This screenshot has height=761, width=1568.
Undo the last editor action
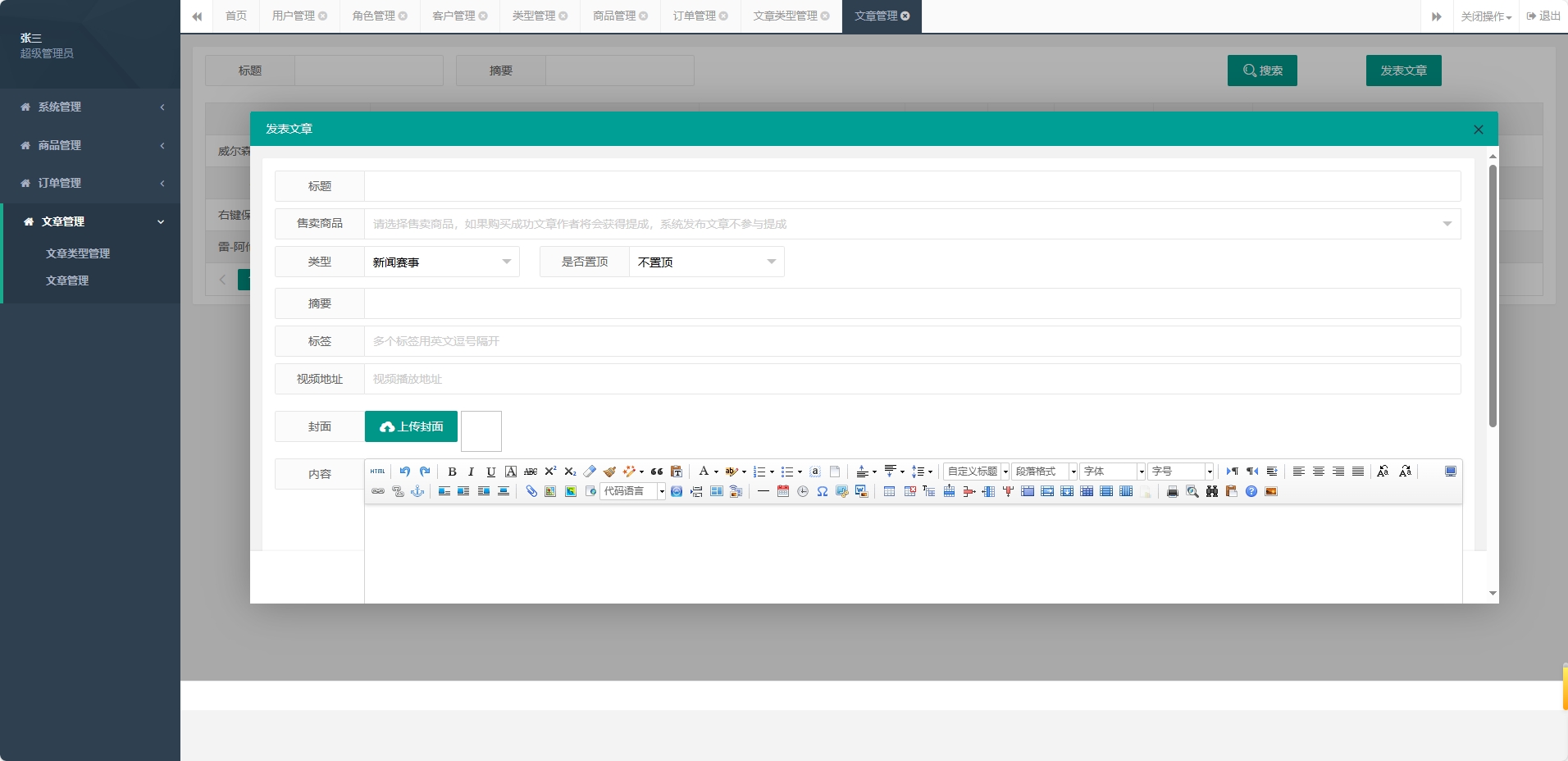tap(405, 472)
